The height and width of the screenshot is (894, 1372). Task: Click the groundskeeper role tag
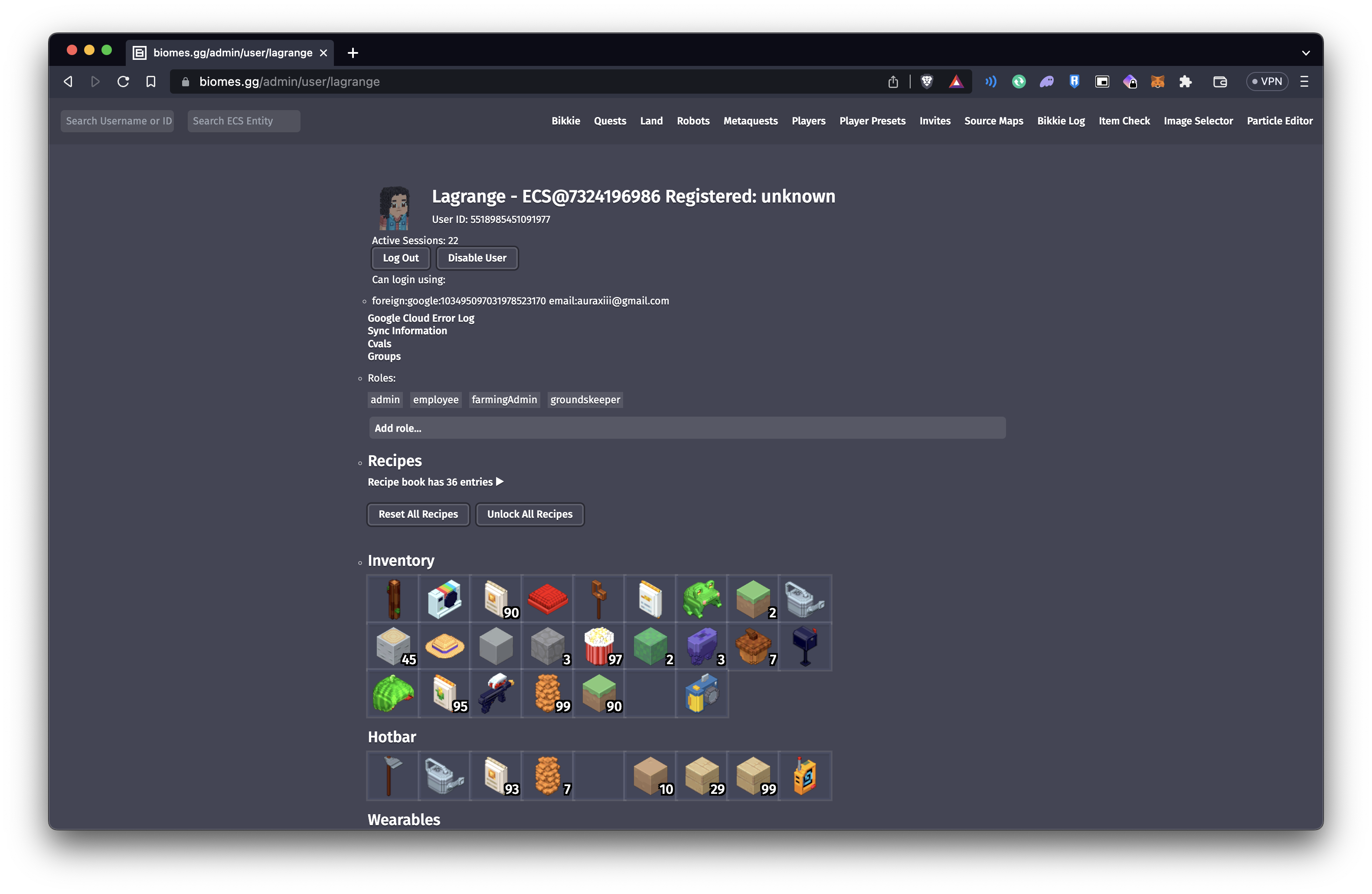[585, 399]
